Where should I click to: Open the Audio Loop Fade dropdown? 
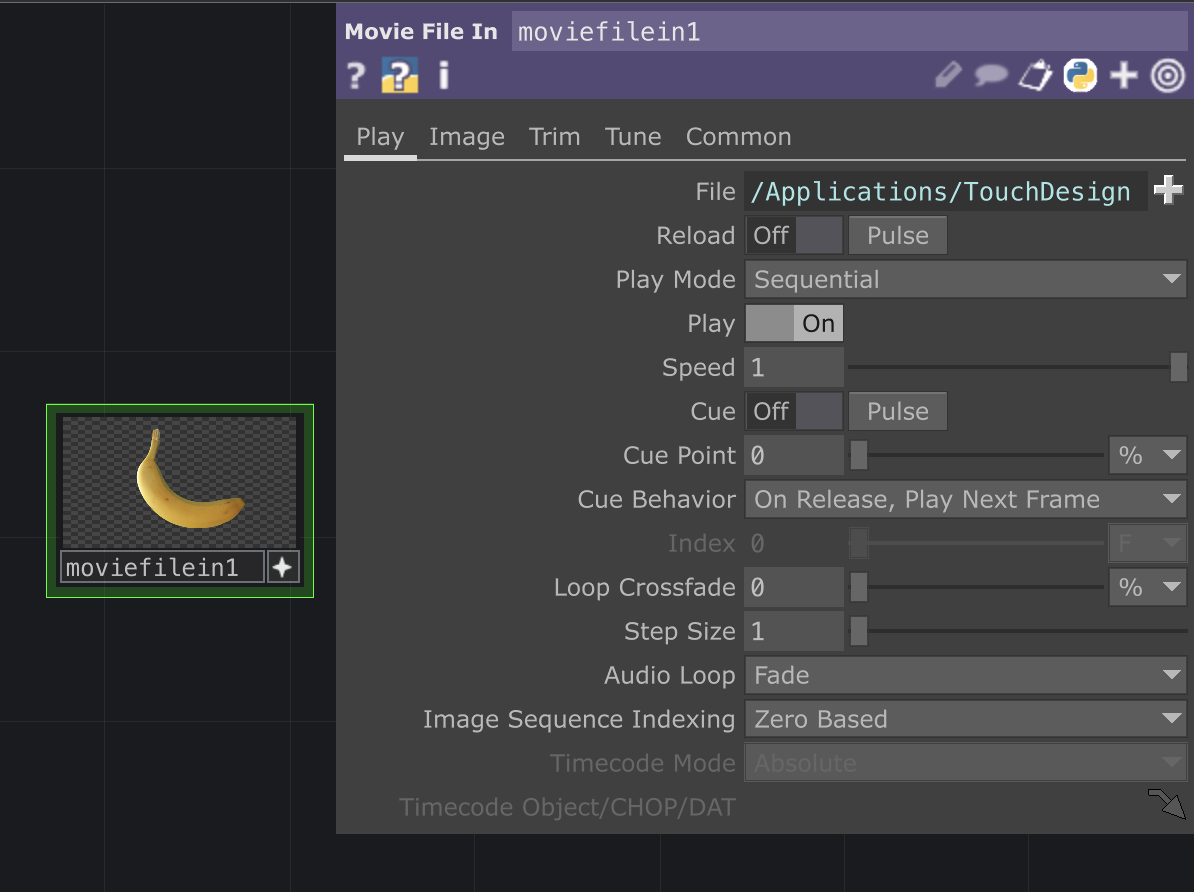[x=965, y=676]
